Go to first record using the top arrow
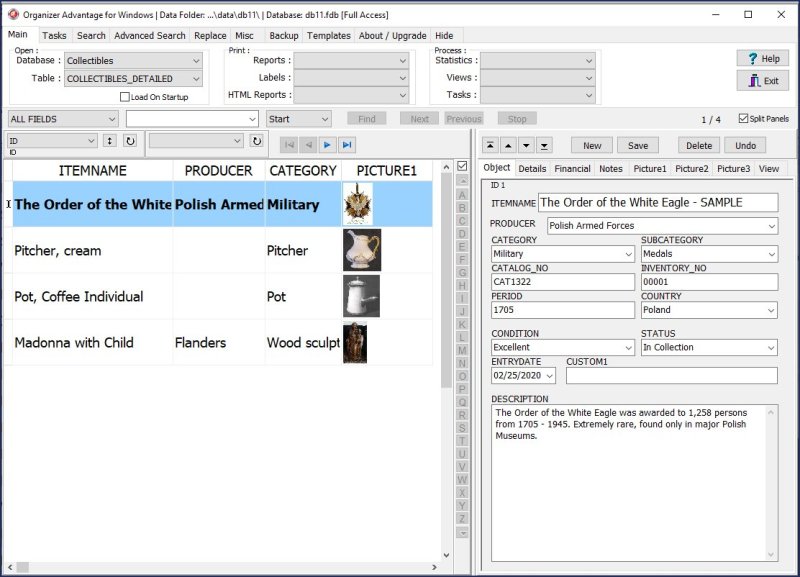 coord(491,146)
